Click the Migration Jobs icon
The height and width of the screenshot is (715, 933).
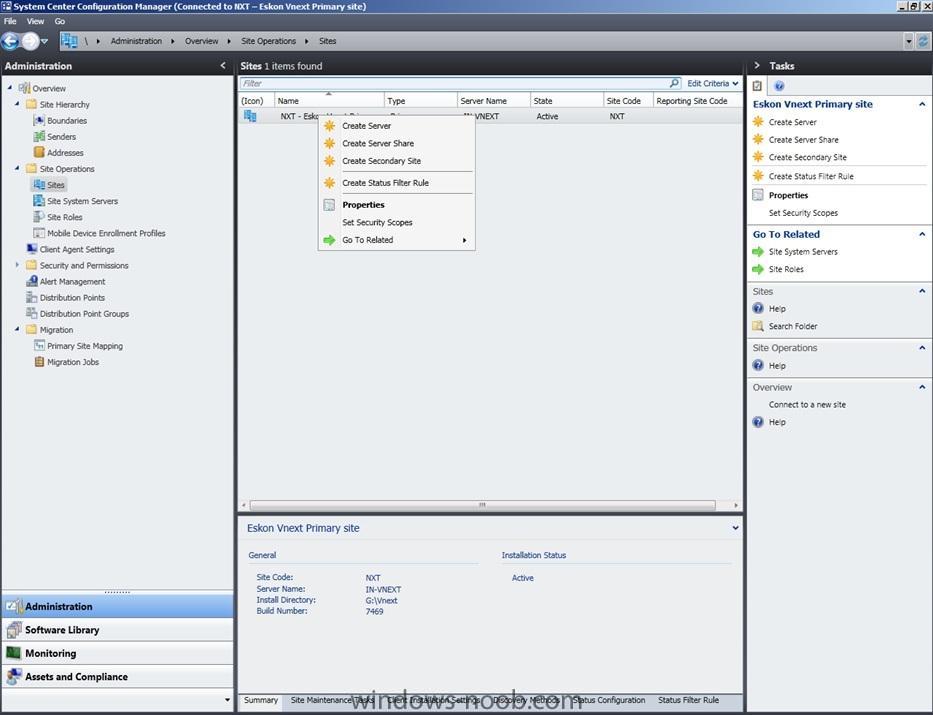[39, 361]
